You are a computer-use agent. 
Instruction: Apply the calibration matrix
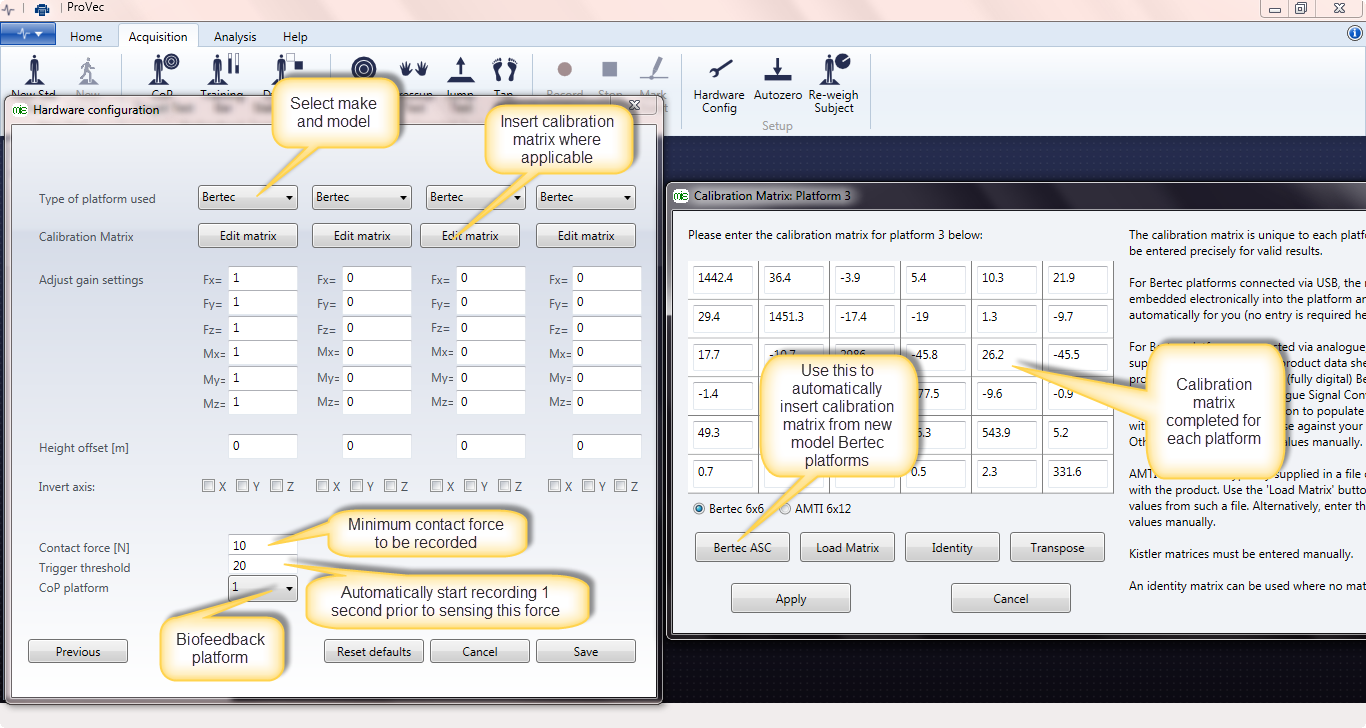tap(791, 598)
